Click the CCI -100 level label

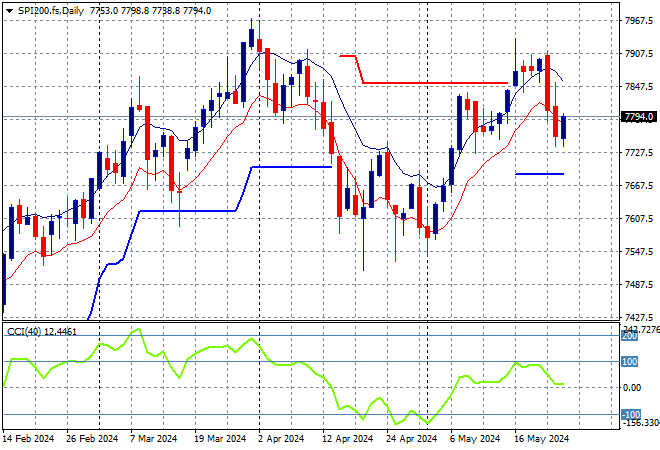click(x=630, y=414)
